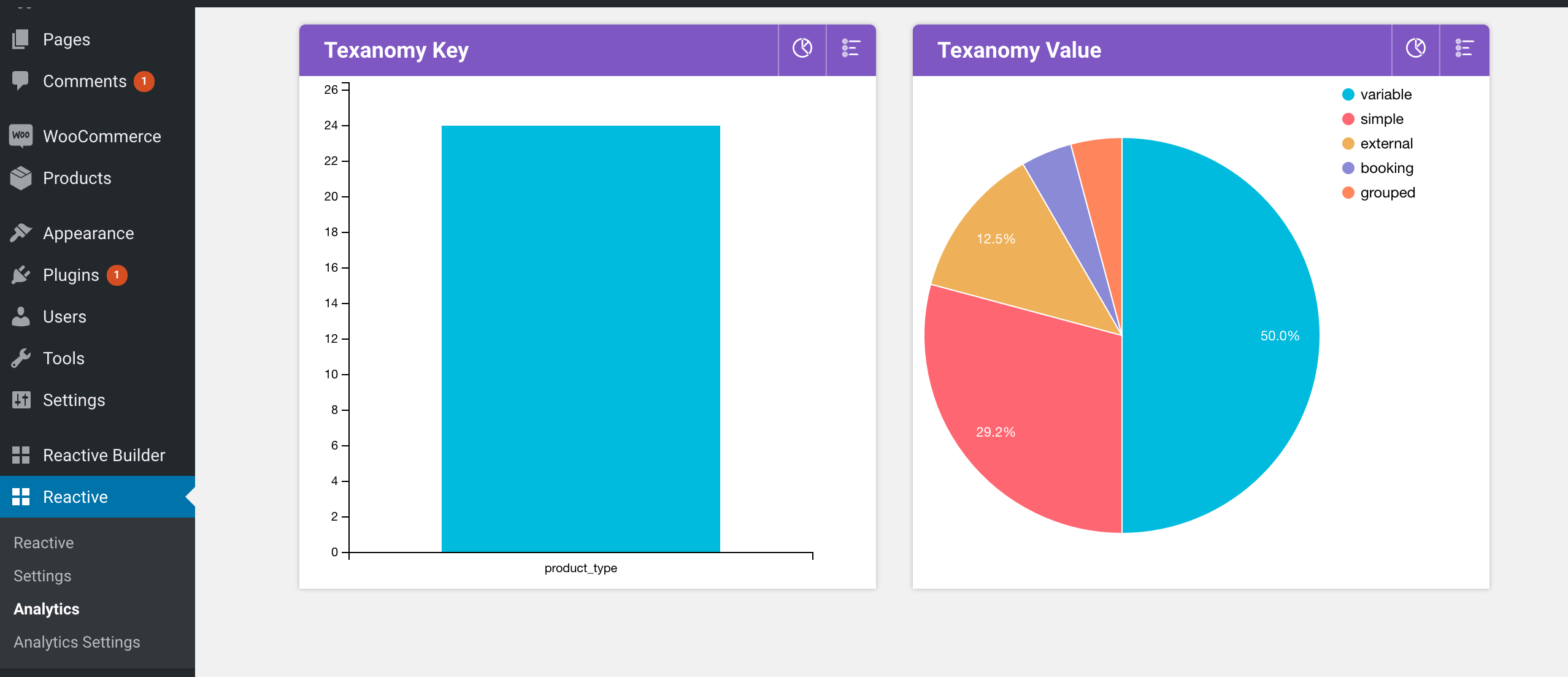Click pie chart icon in Texanomy Key header
Screen dimensions: 1568x677
(802, 48)
